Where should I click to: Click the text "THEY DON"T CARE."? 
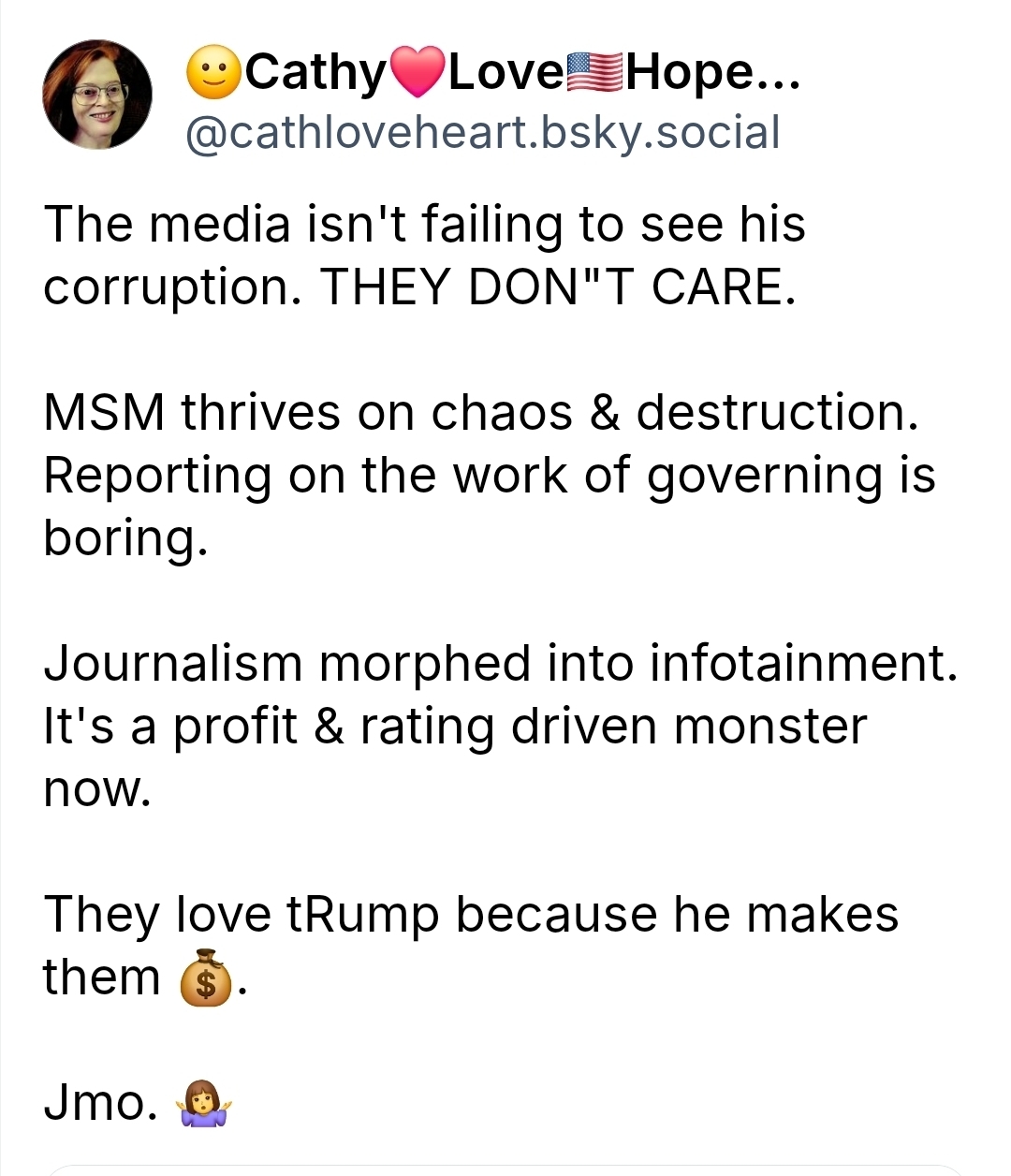click(558, 287)
